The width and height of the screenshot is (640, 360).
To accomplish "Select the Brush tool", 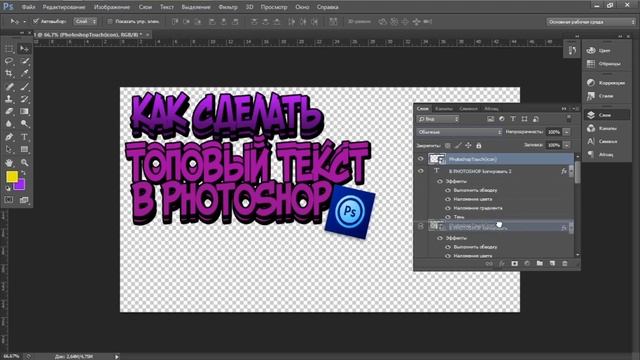I will 24,87.
